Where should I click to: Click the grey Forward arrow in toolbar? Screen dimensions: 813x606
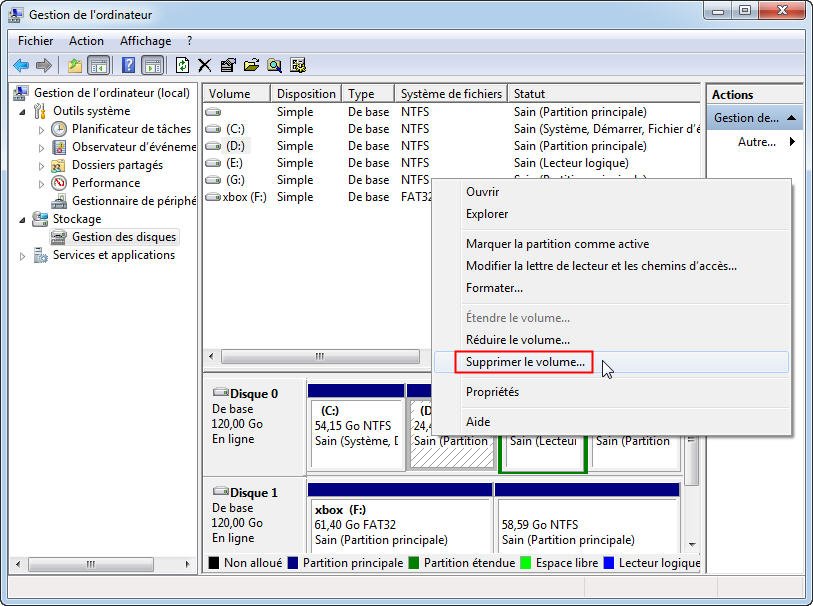(44, 65)
